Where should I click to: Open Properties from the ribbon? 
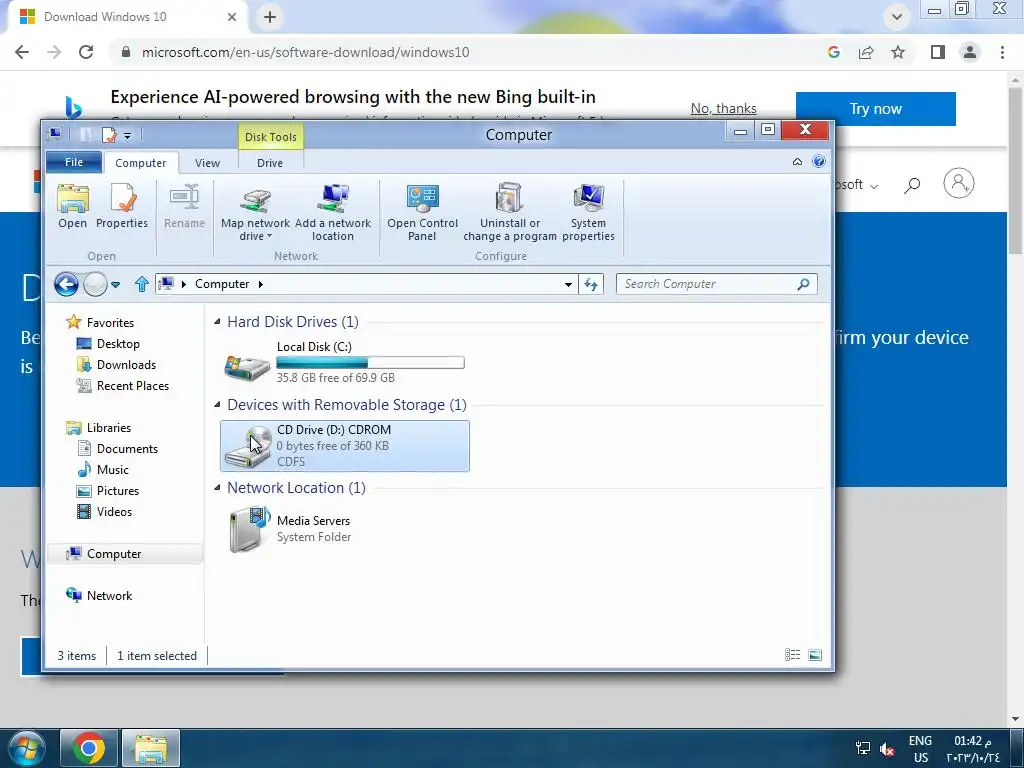point(121,206)
